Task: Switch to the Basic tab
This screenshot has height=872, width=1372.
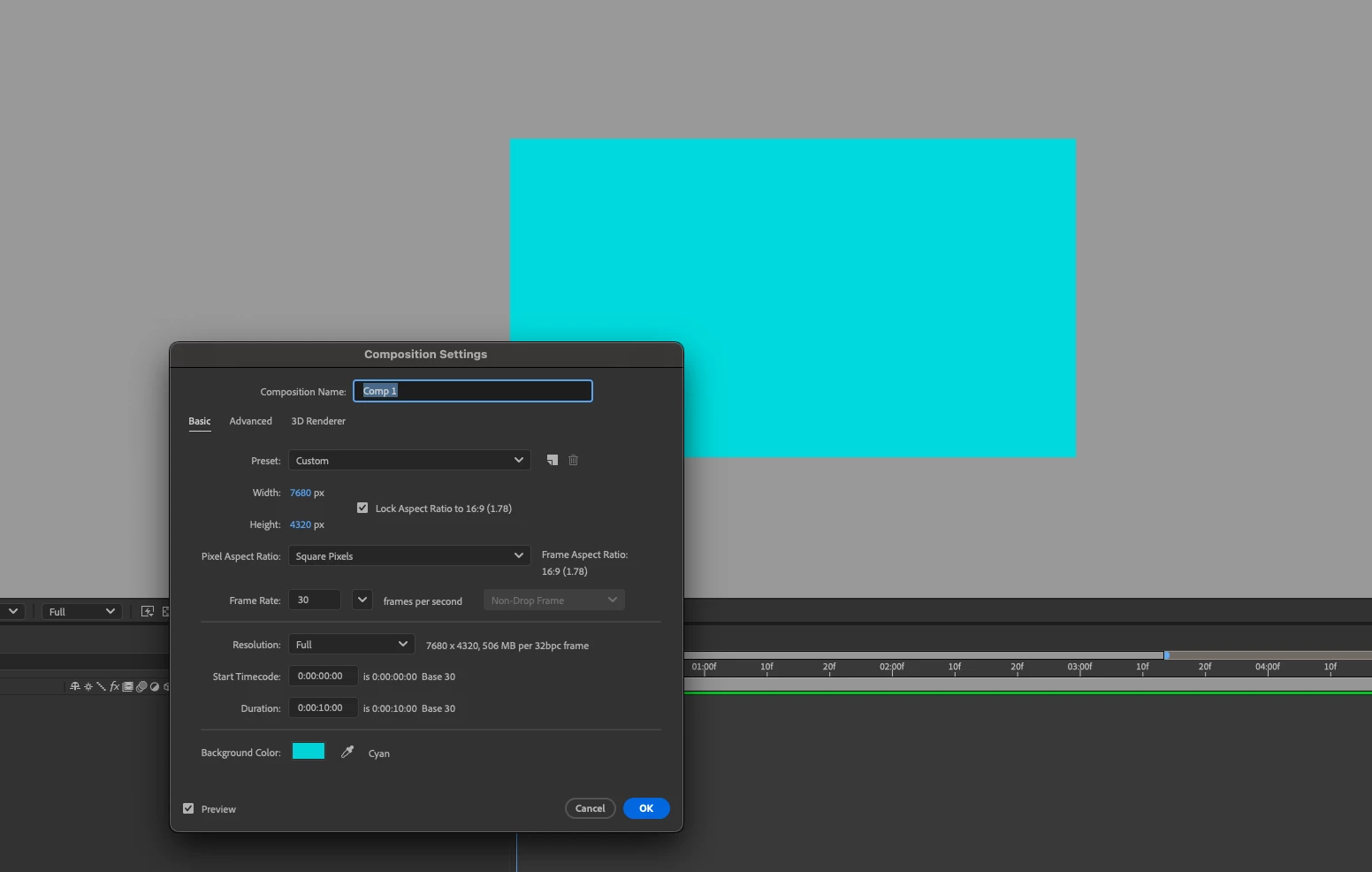Action: (200, 421)
